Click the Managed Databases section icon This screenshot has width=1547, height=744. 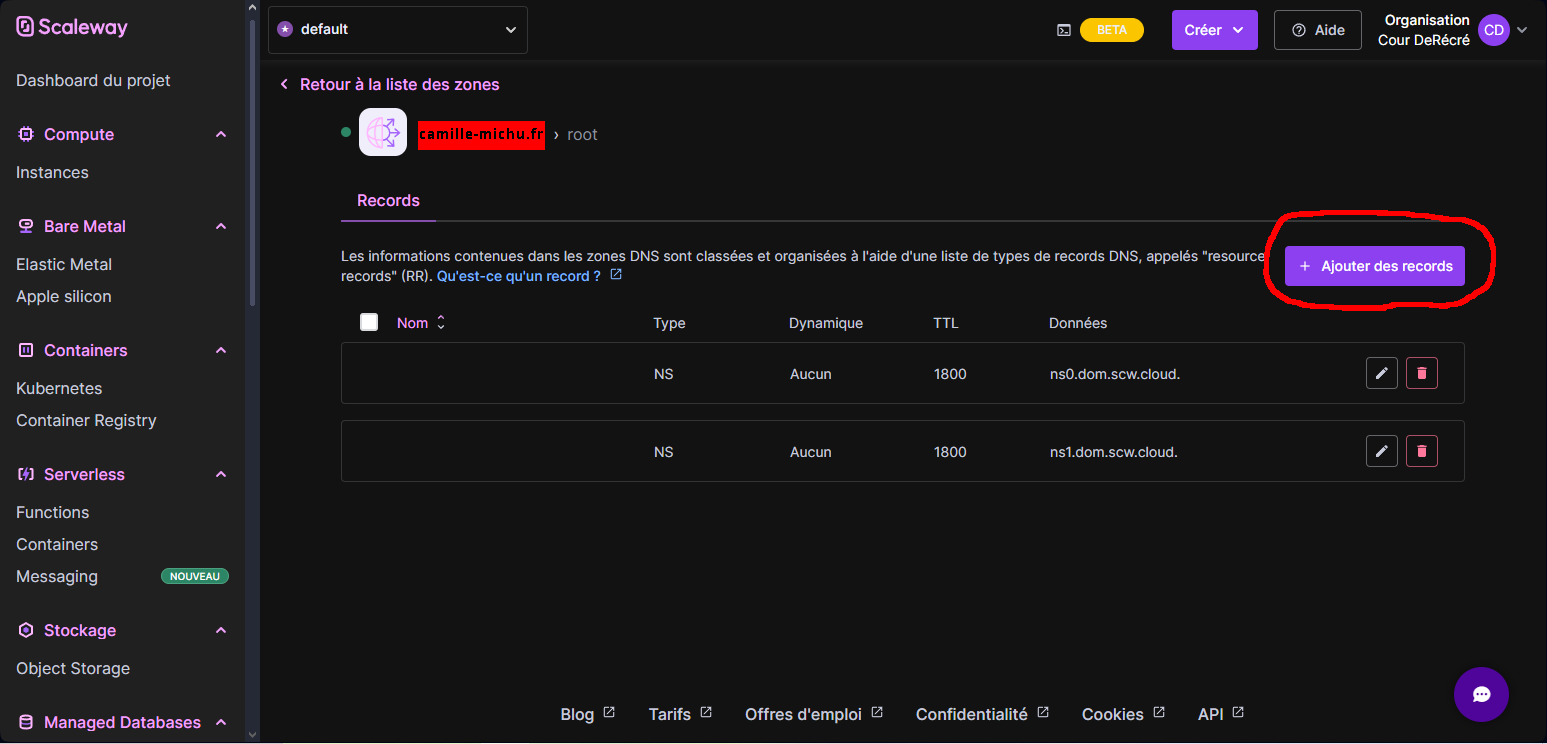[26, 722]
